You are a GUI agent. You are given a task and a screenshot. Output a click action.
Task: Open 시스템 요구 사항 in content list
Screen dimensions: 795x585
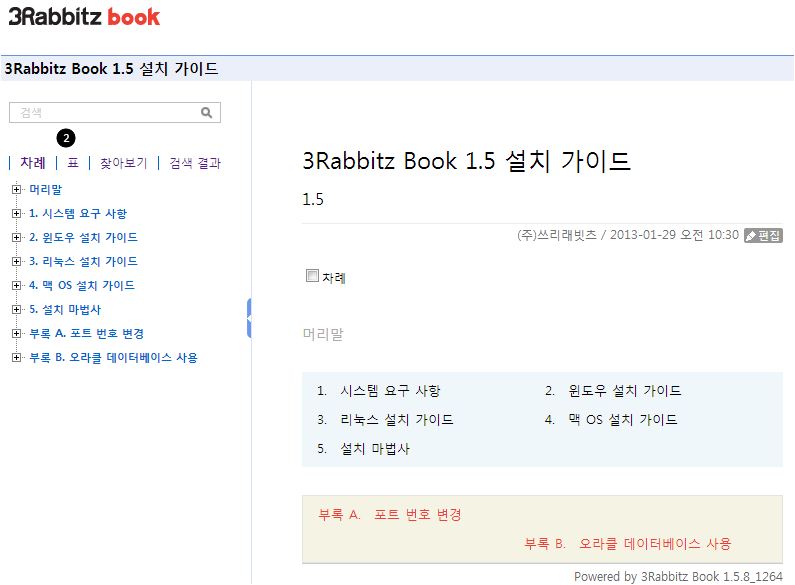pyautogui.click(x=390, y=391)
